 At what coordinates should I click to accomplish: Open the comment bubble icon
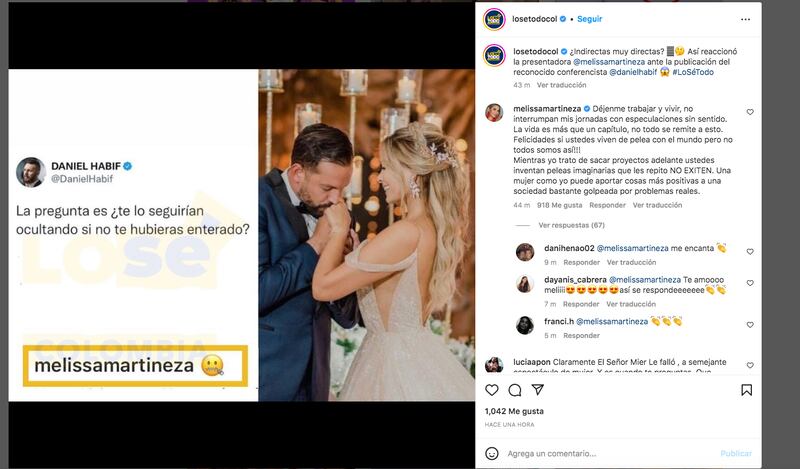point(515,390)
